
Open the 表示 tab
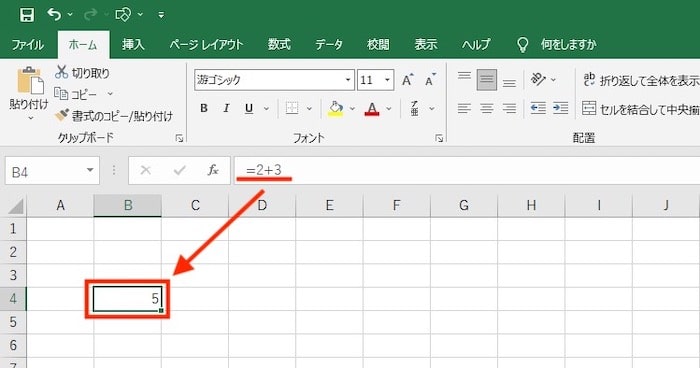coord(425,45)
